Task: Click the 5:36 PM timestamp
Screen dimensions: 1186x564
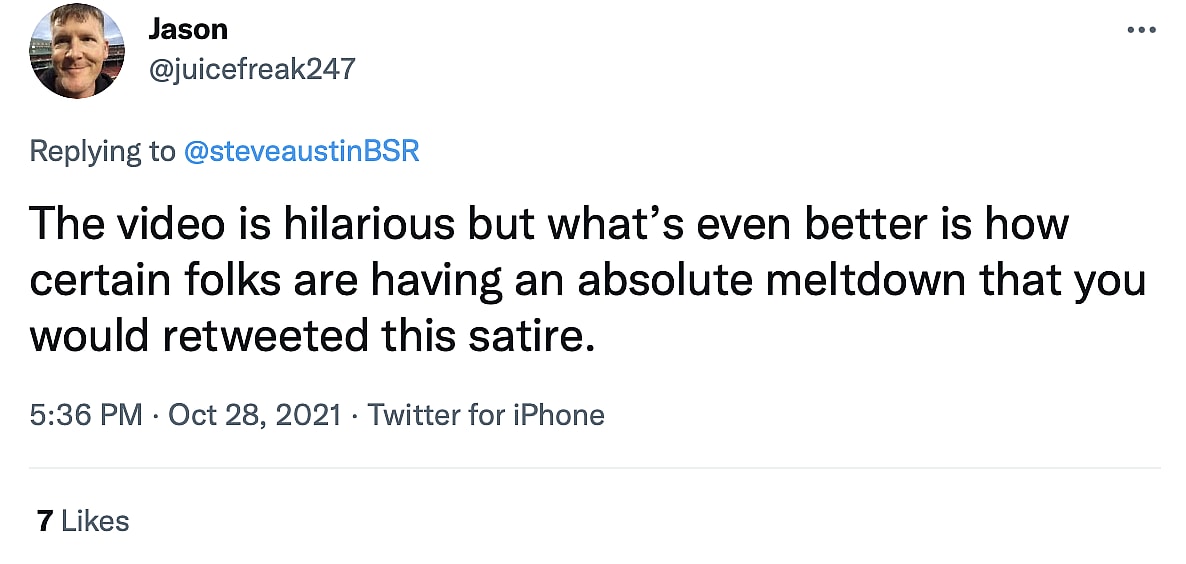Action: [x=86, y=414]
